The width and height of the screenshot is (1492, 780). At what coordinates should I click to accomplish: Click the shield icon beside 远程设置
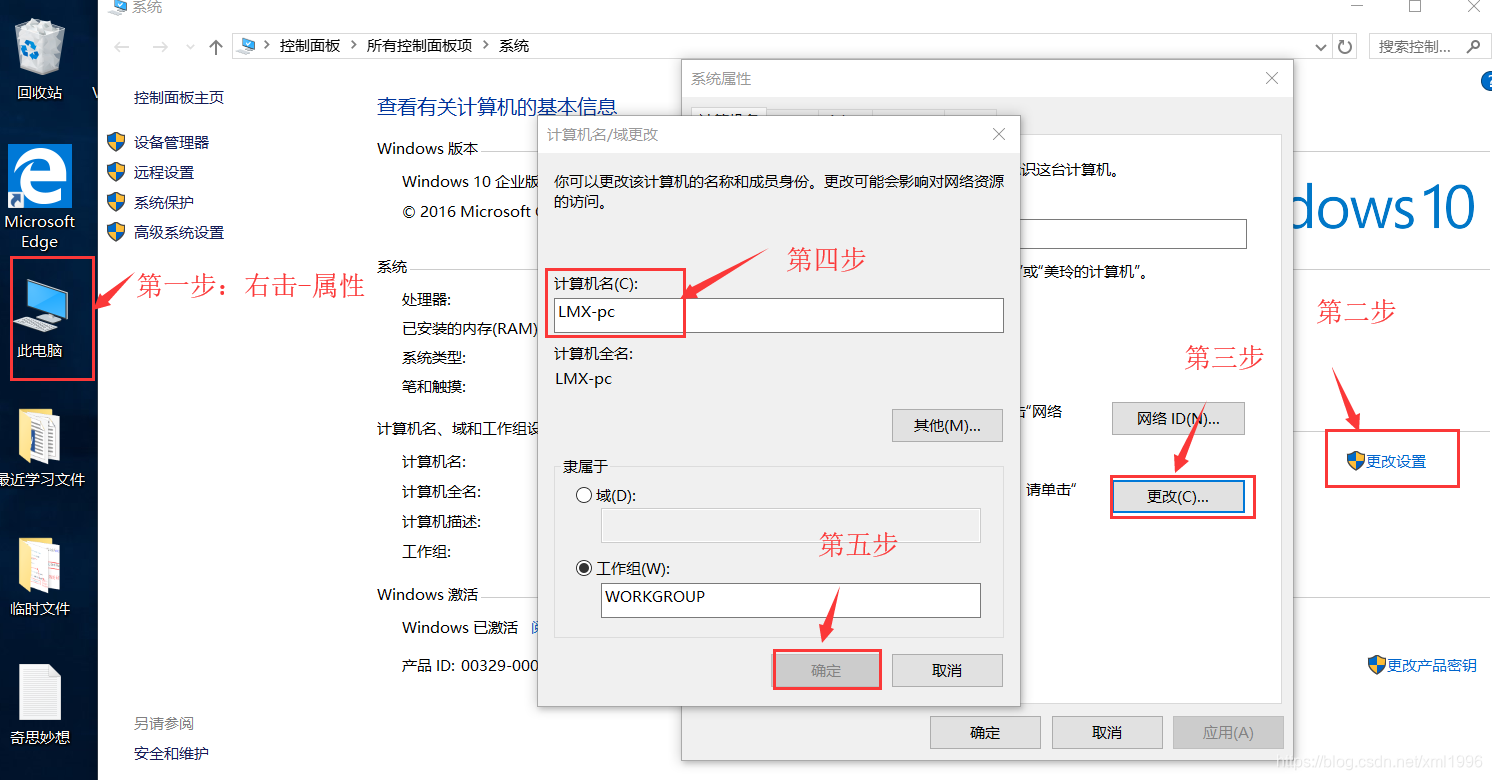click(116, 172)
